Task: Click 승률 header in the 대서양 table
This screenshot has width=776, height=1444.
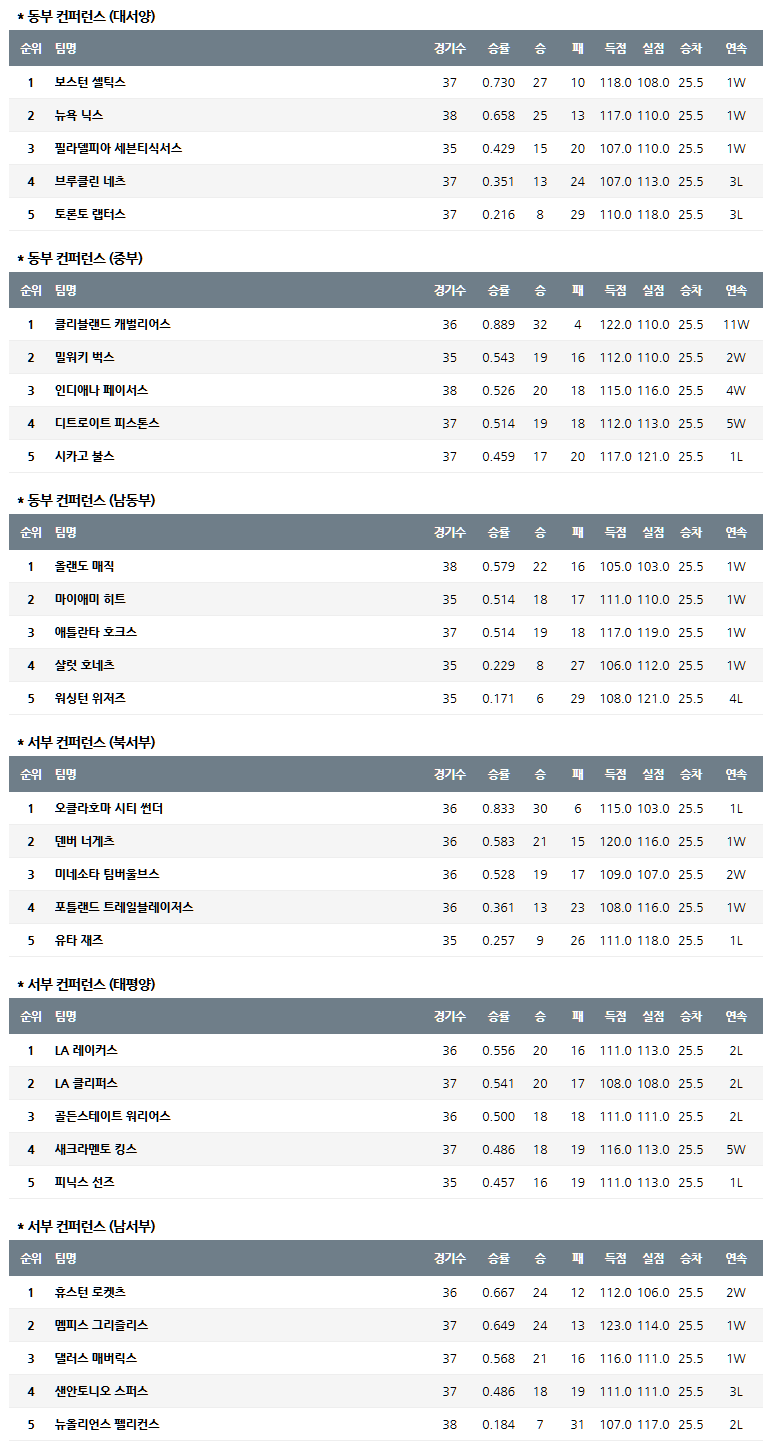Action: pos(498,48)
